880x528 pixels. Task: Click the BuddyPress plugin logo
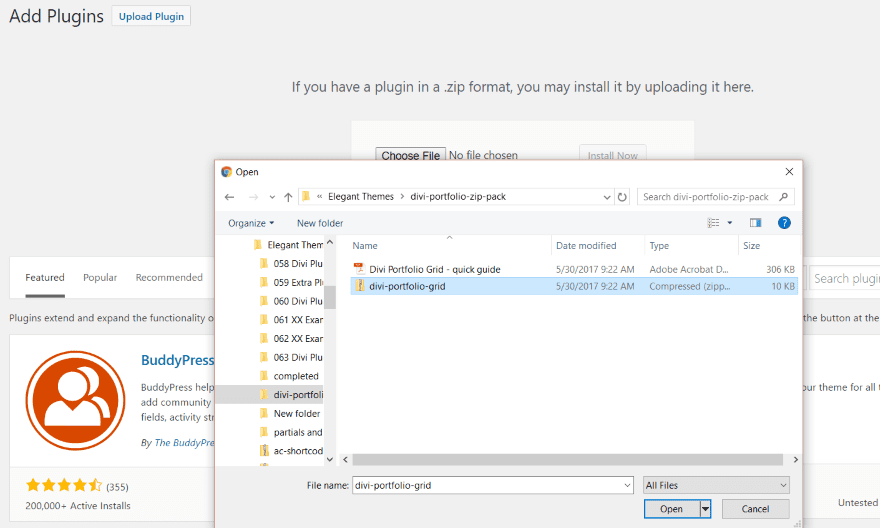[x=75, y=401]
